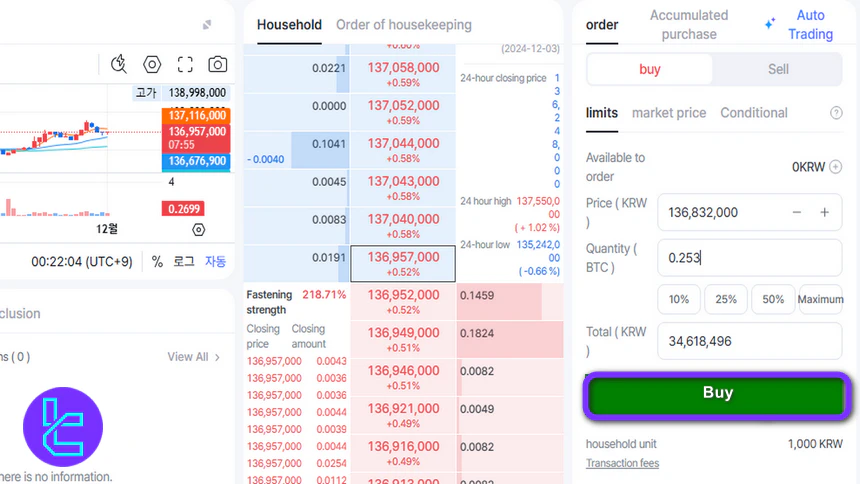Toggle 로그 log scale
Viewport: 860px width, 484px height.
[184, 261]
